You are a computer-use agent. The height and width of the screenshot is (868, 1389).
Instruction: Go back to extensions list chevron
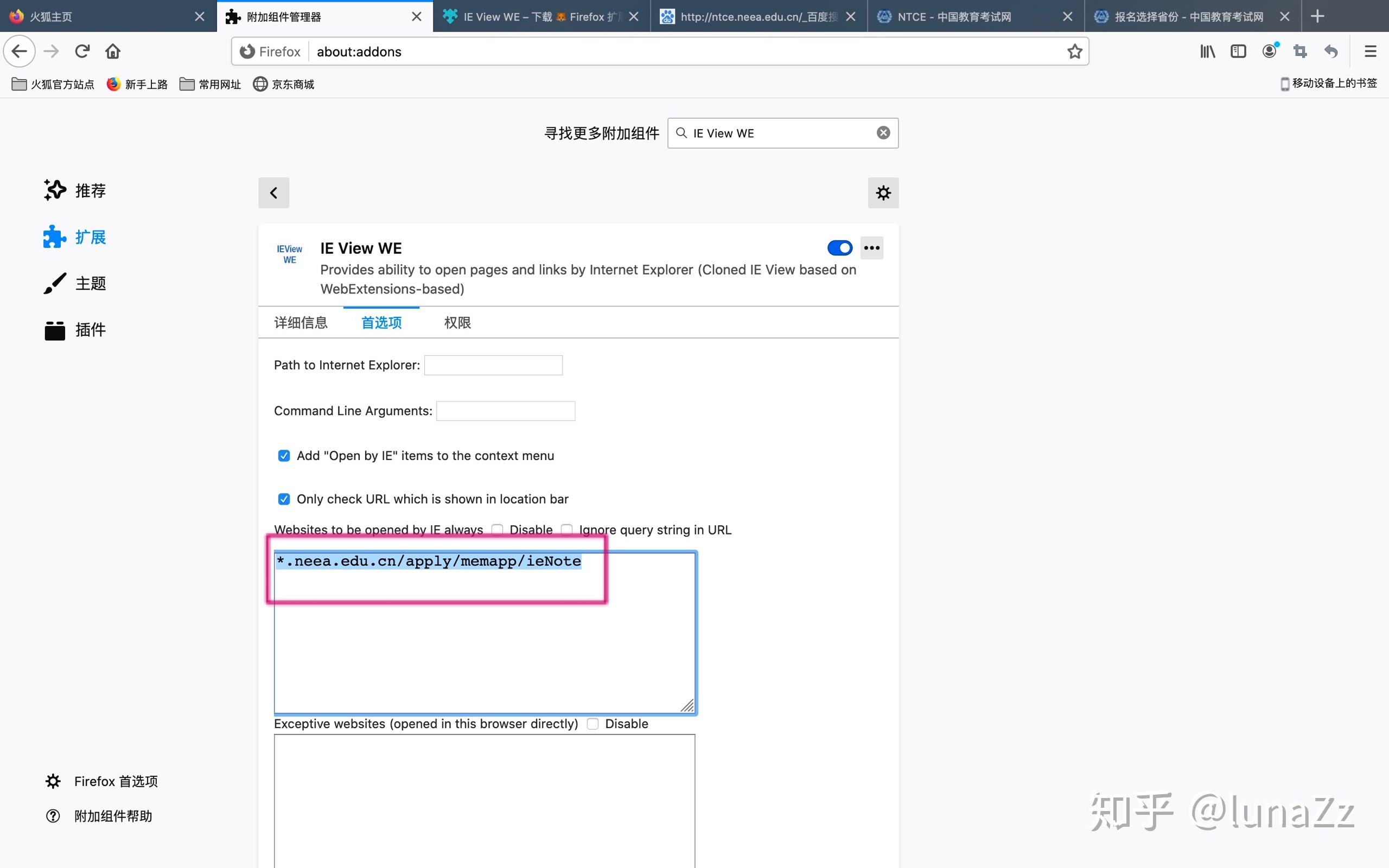(274, 193)
